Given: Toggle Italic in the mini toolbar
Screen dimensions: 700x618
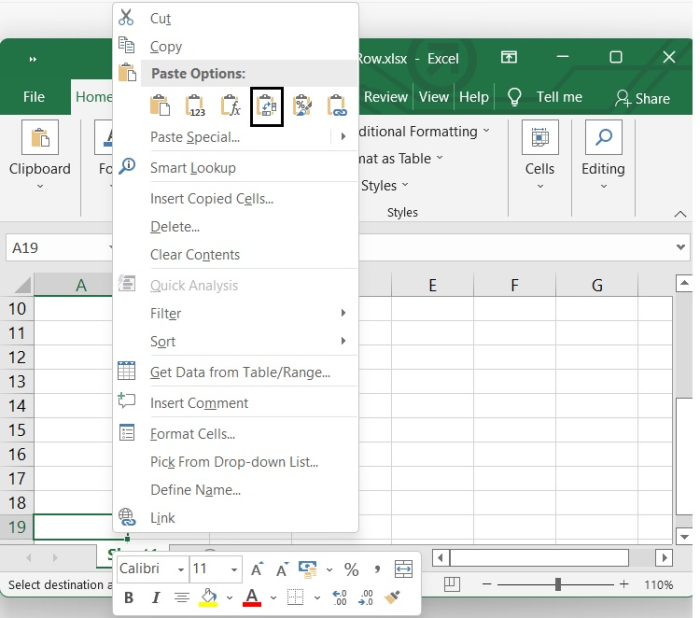Looking at the screenshot, I should click(155, 598).
